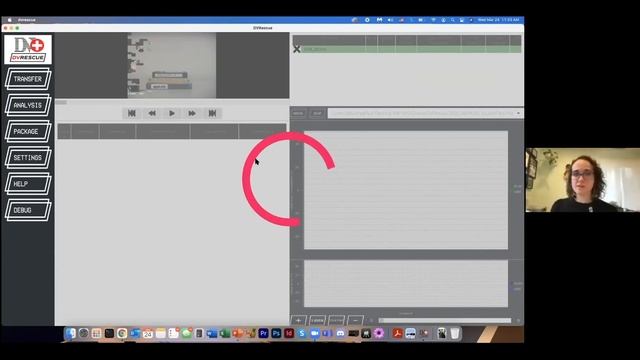
Task: Open Skype from the Dock
Action: [302, 333]
